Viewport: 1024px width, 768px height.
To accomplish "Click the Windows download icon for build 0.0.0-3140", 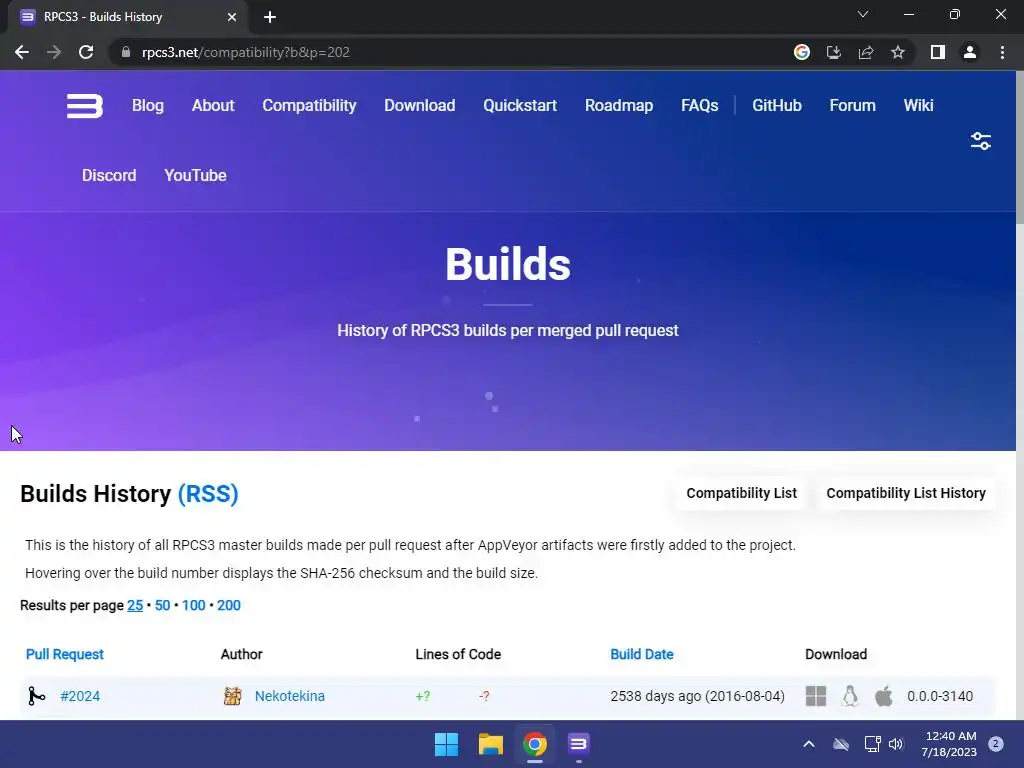I will click(x=816, y=696).
